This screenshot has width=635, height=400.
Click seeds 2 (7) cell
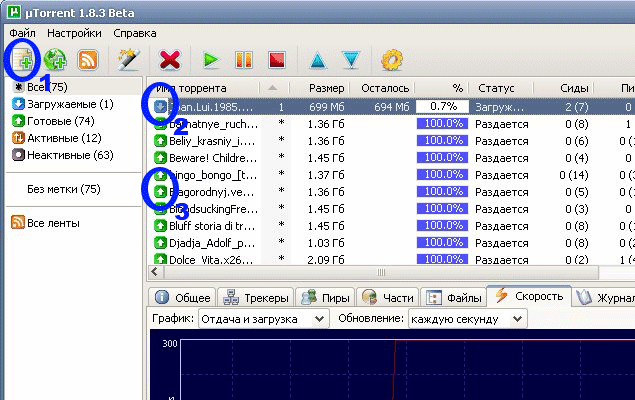pyautogui.click(x=577, y=107)
